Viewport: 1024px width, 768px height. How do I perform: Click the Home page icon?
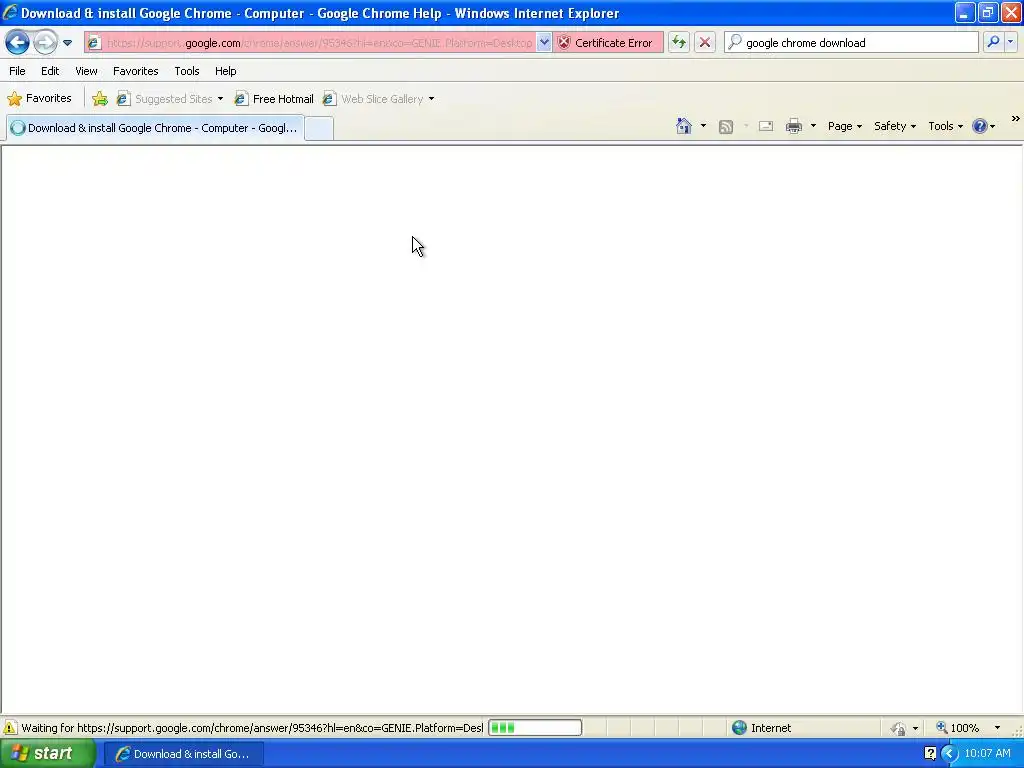[684, 126]
